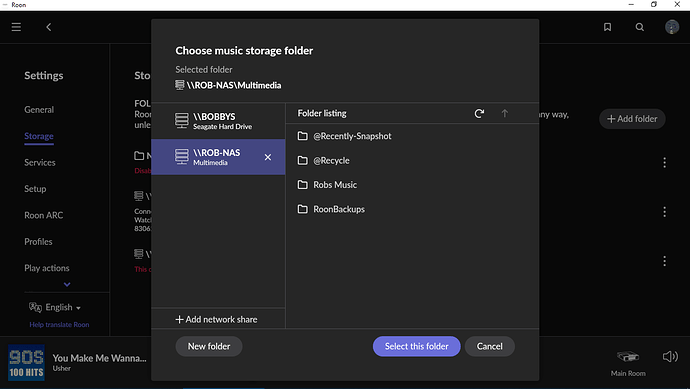The width and height of the screenshot is (690, 389).
Task: Open options menu for third storage folder
Action: click(x=664, y=261)
